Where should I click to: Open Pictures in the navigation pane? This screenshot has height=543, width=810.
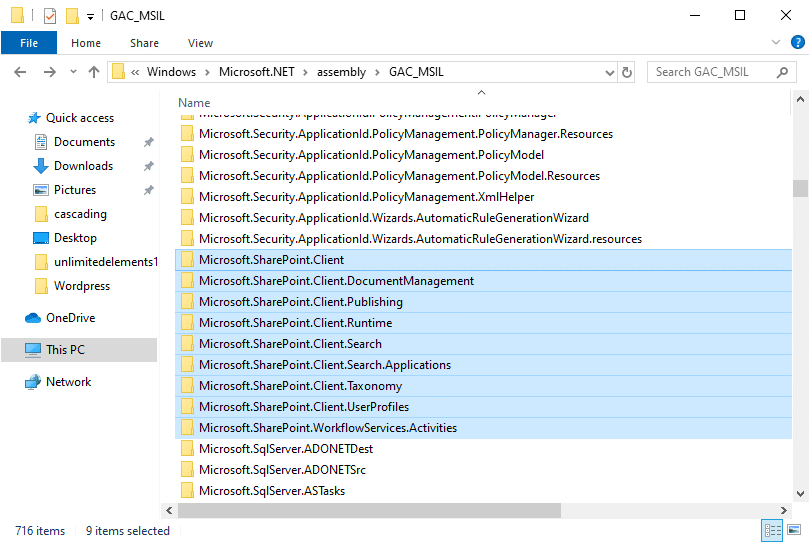tap(75, 190)
